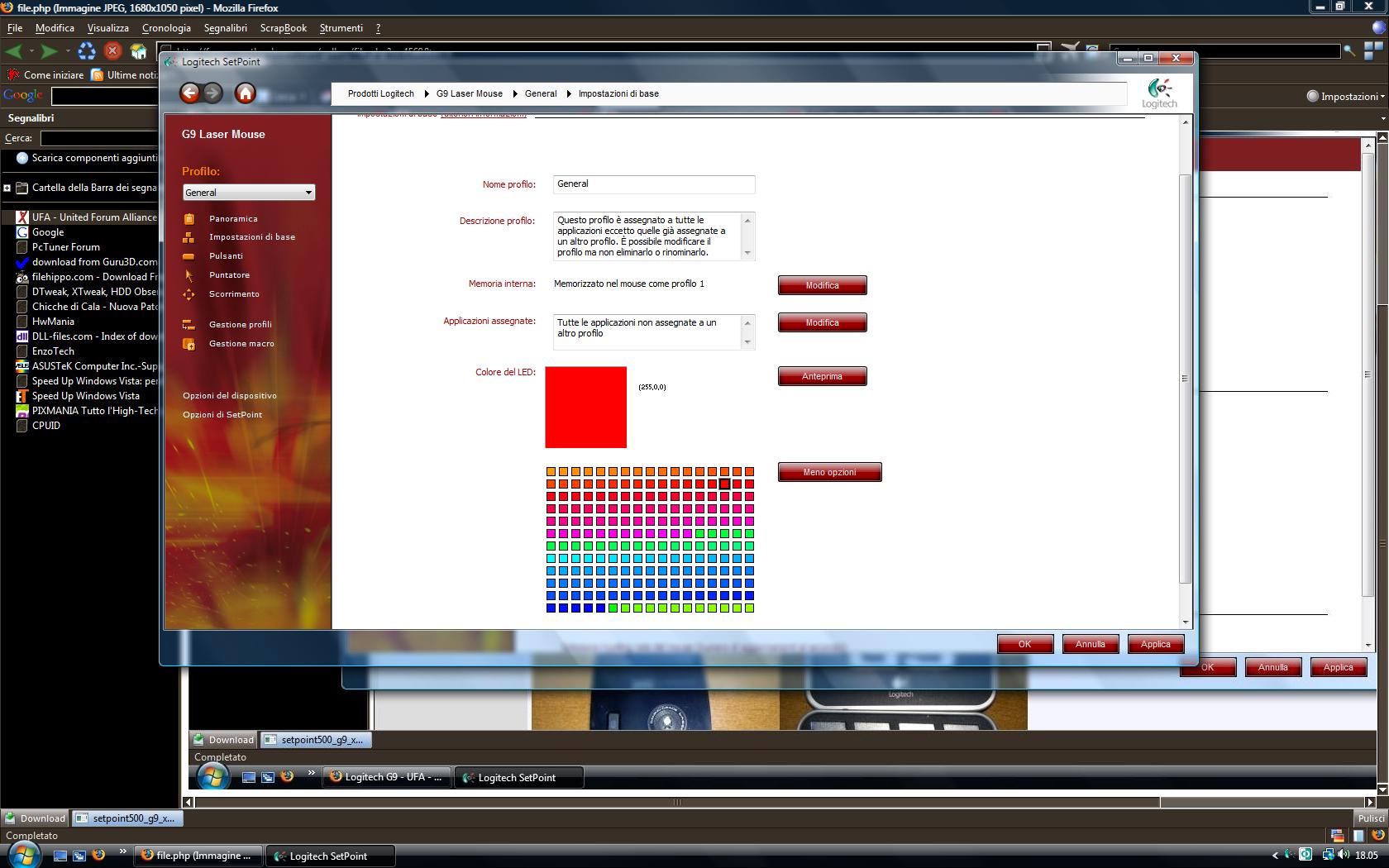Switch to Logitech SetPoint on main taskbar
The width and height of the screenshot is (1389, 868).
tap(330, 856)
